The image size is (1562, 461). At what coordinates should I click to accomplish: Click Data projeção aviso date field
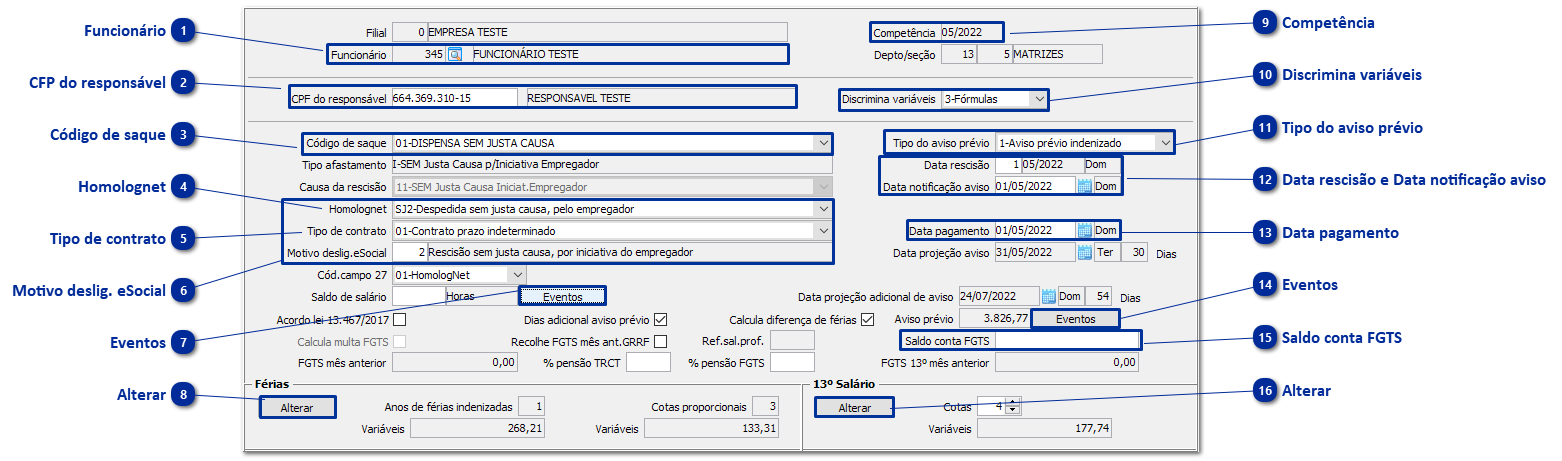[1035, 253]
